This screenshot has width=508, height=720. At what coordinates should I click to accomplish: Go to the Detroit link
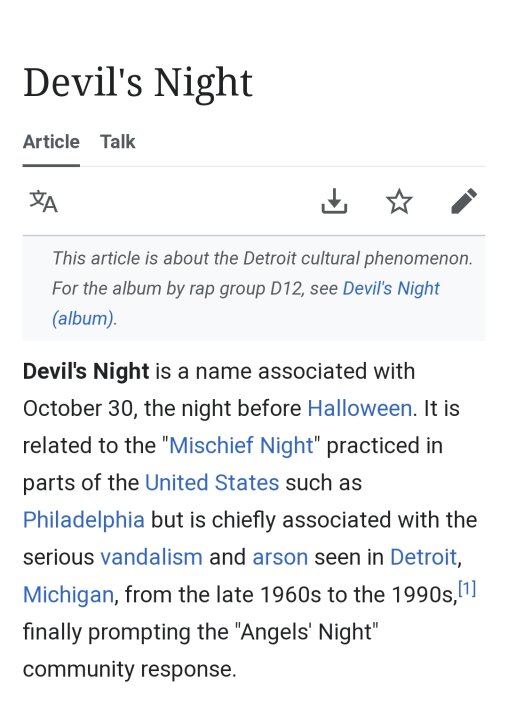[x=423, y=557]
